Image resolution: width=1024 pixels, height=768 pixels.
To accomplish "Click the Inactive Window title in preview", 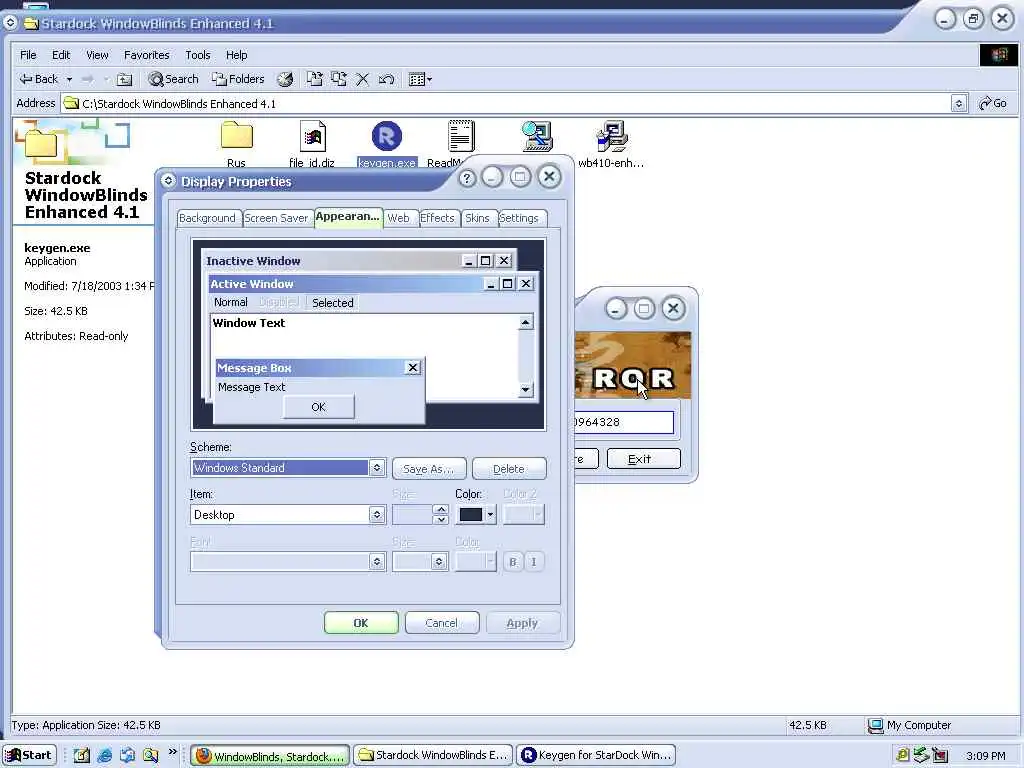I will (x=253, y=261).
